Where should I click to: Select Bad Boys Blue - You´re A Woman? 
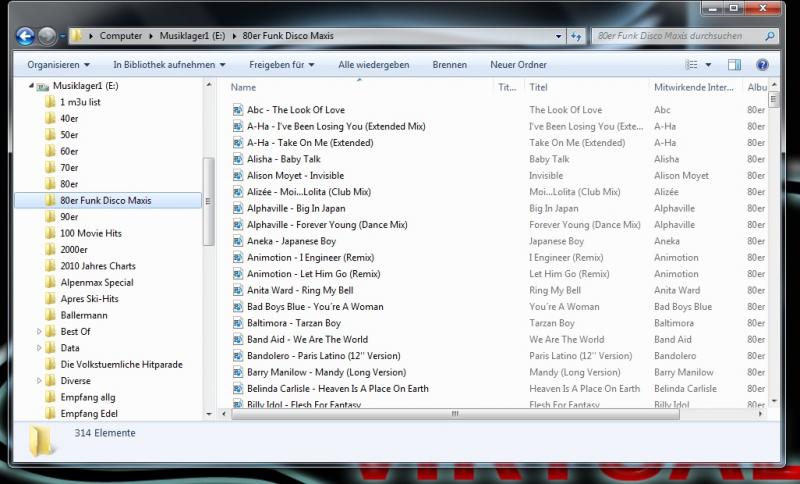click(x=315, y=307)
